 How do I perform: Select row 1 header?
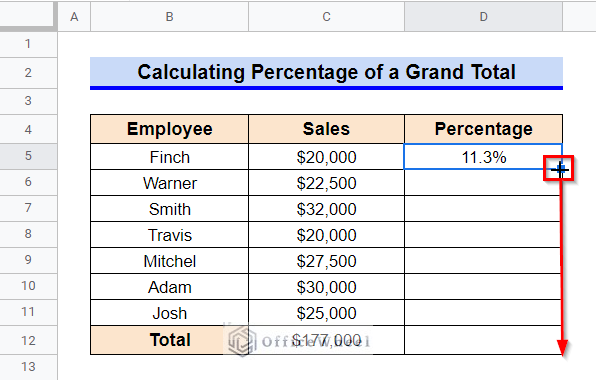pyautogui.click(x=28, y=44)
